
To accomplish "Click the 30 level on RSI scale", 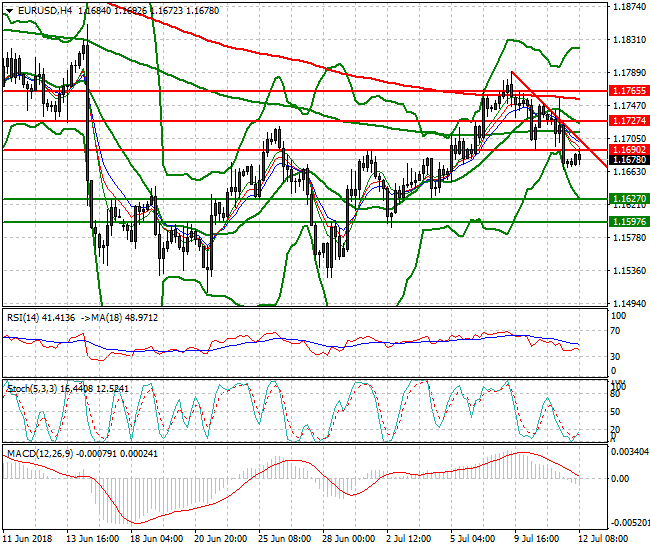I will (616, 356).
